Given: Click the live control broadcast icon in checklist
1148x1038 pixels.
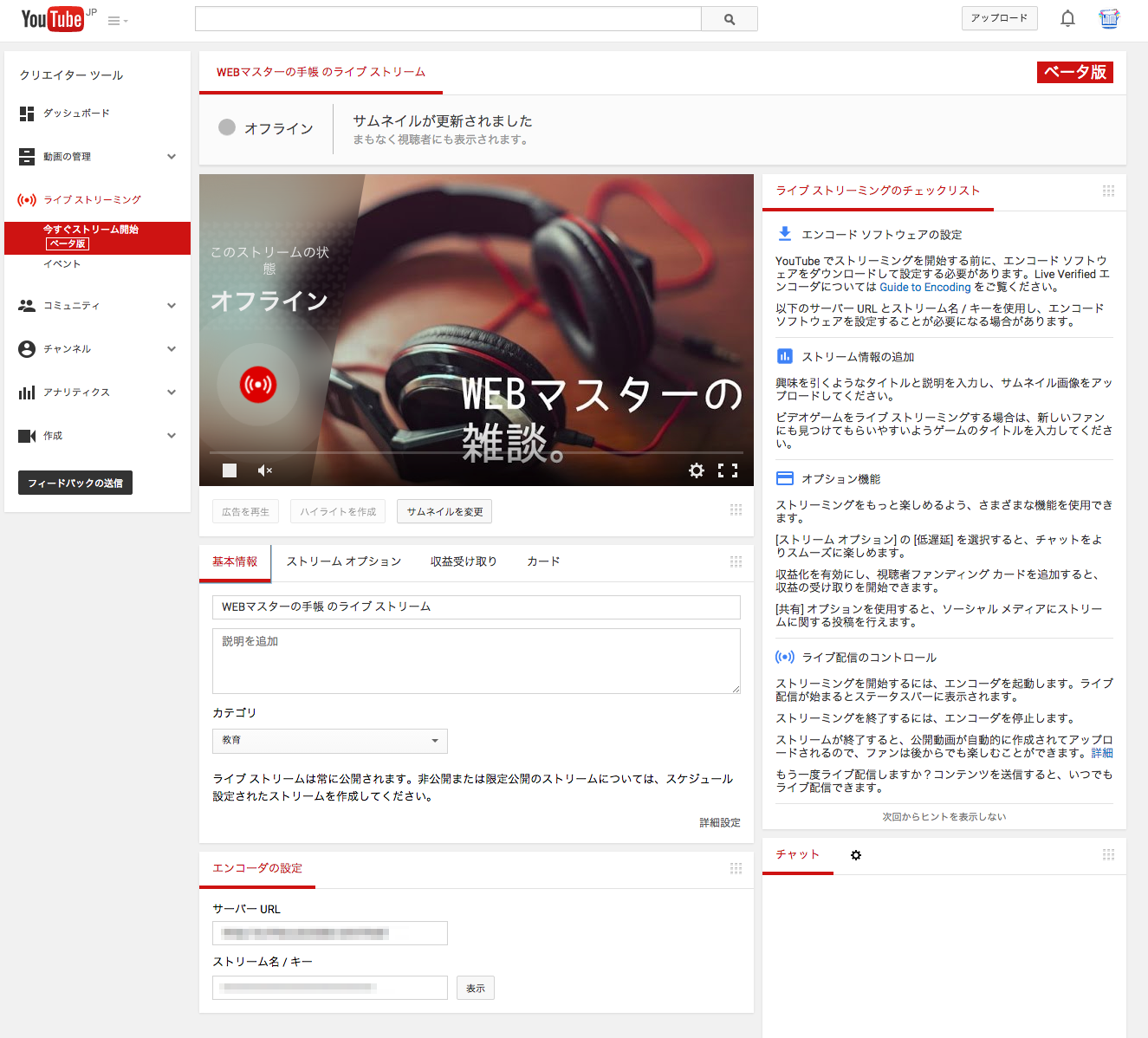Looking at the screenshot, I should point(785,657).
